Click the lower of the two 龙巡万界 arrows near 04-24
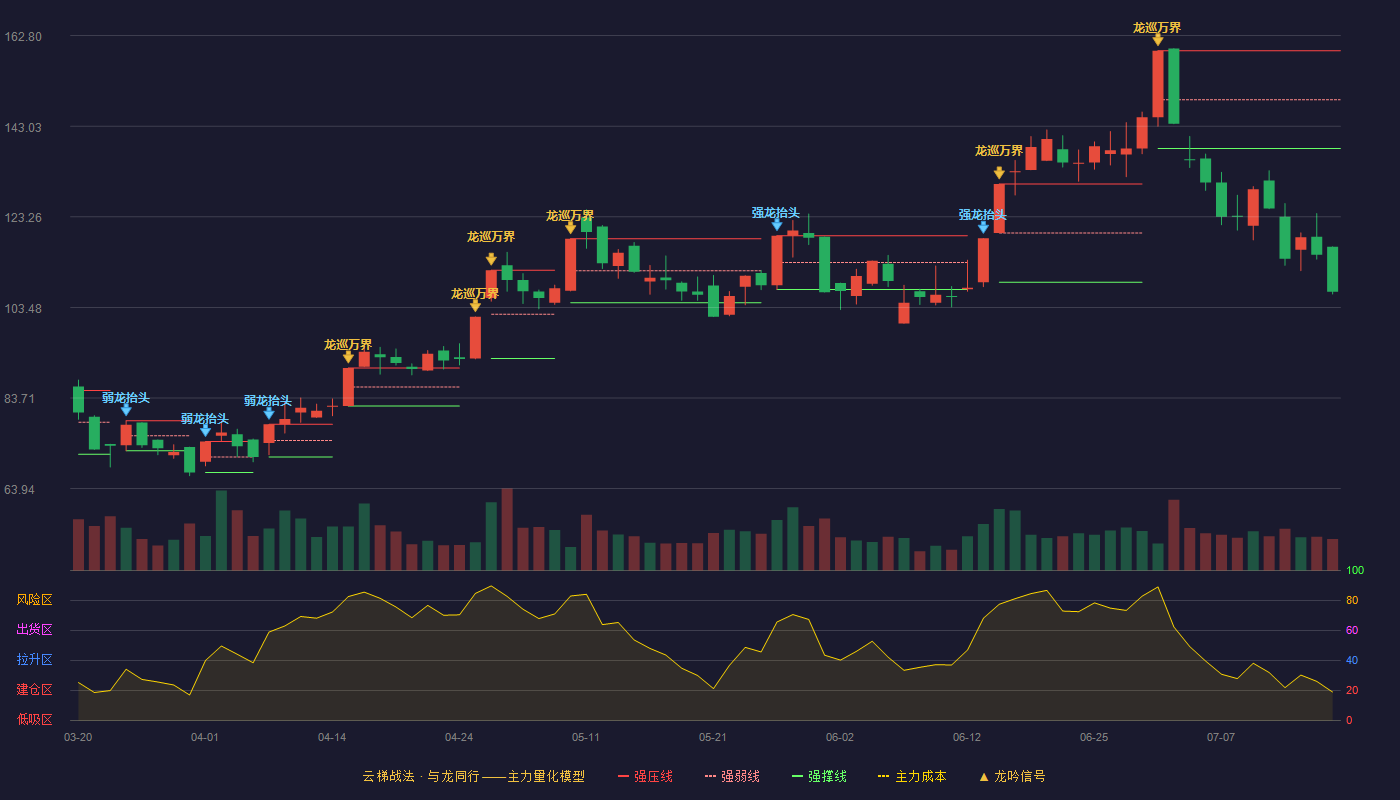 (x=475, y=306)
